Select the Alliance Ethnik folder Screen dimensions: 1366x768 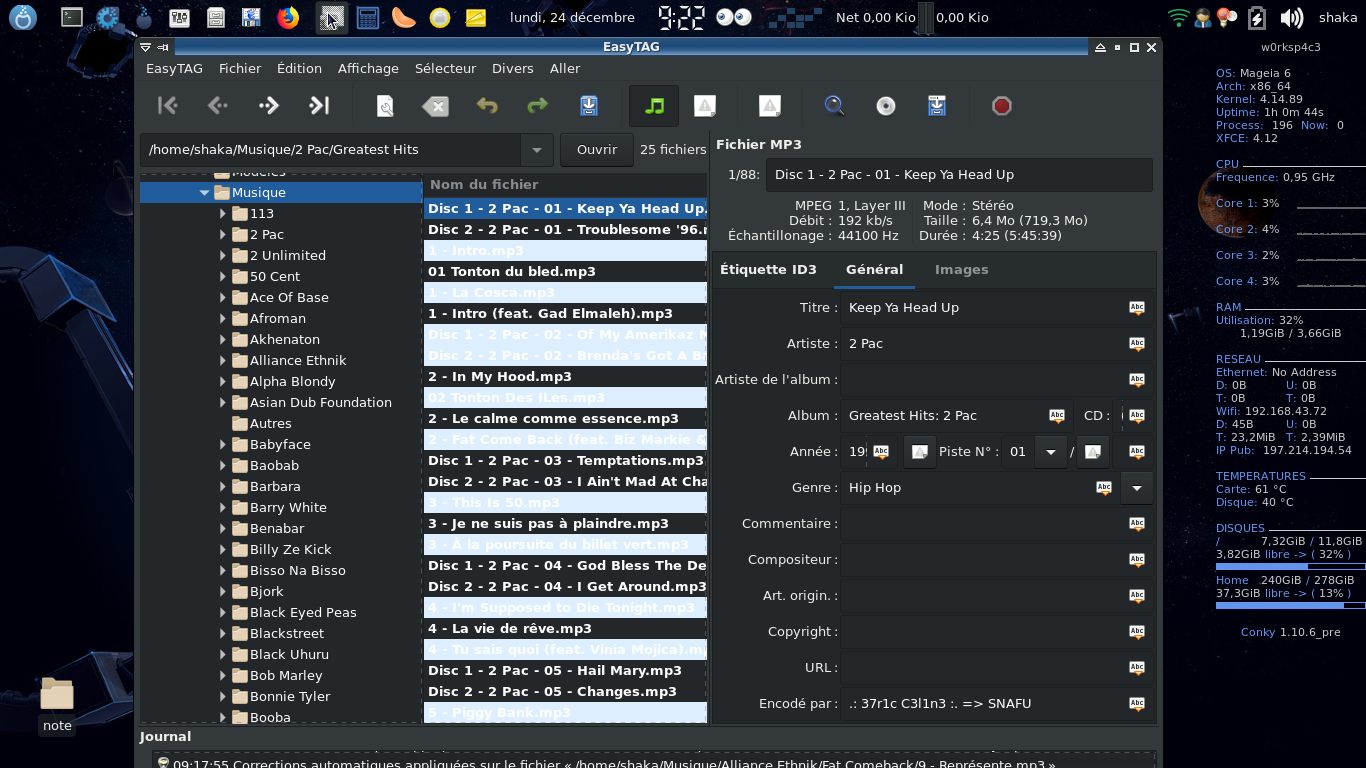(298, 361)
